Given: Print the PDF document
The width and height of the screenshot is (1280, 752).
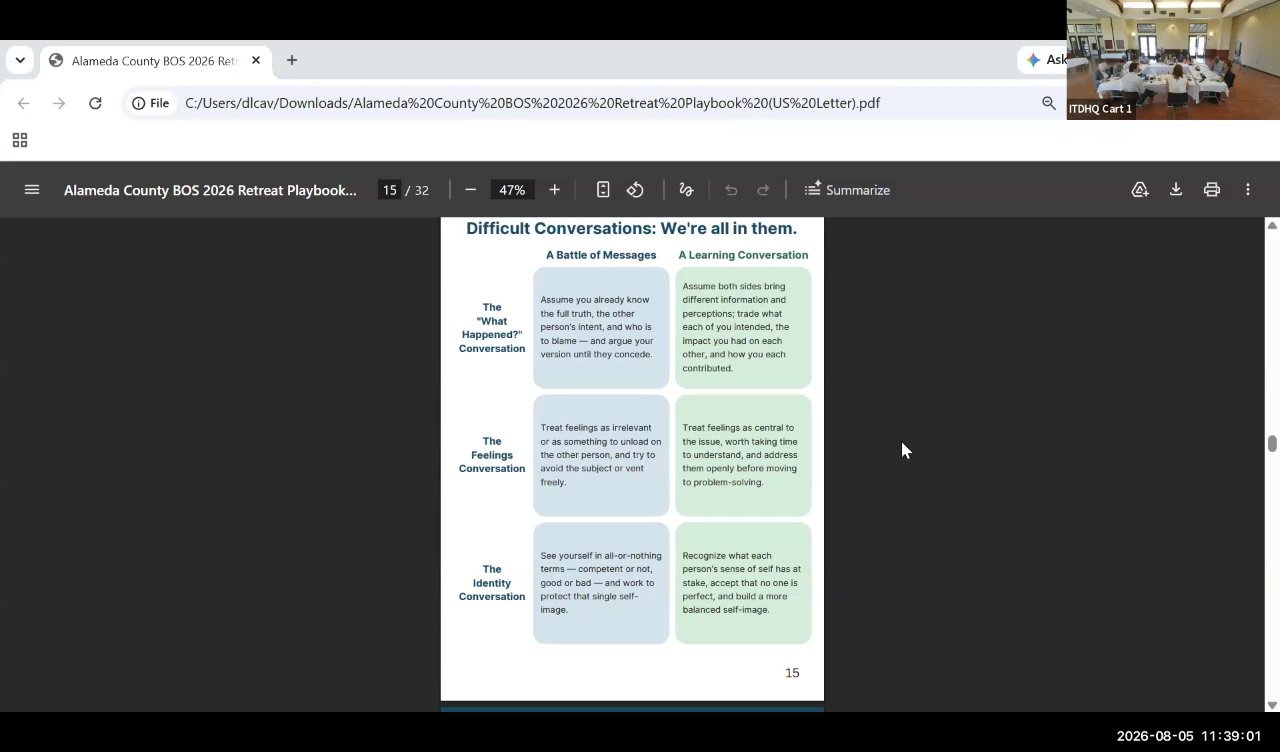Looking at the screenshot, I should [x=1212, y=190].
